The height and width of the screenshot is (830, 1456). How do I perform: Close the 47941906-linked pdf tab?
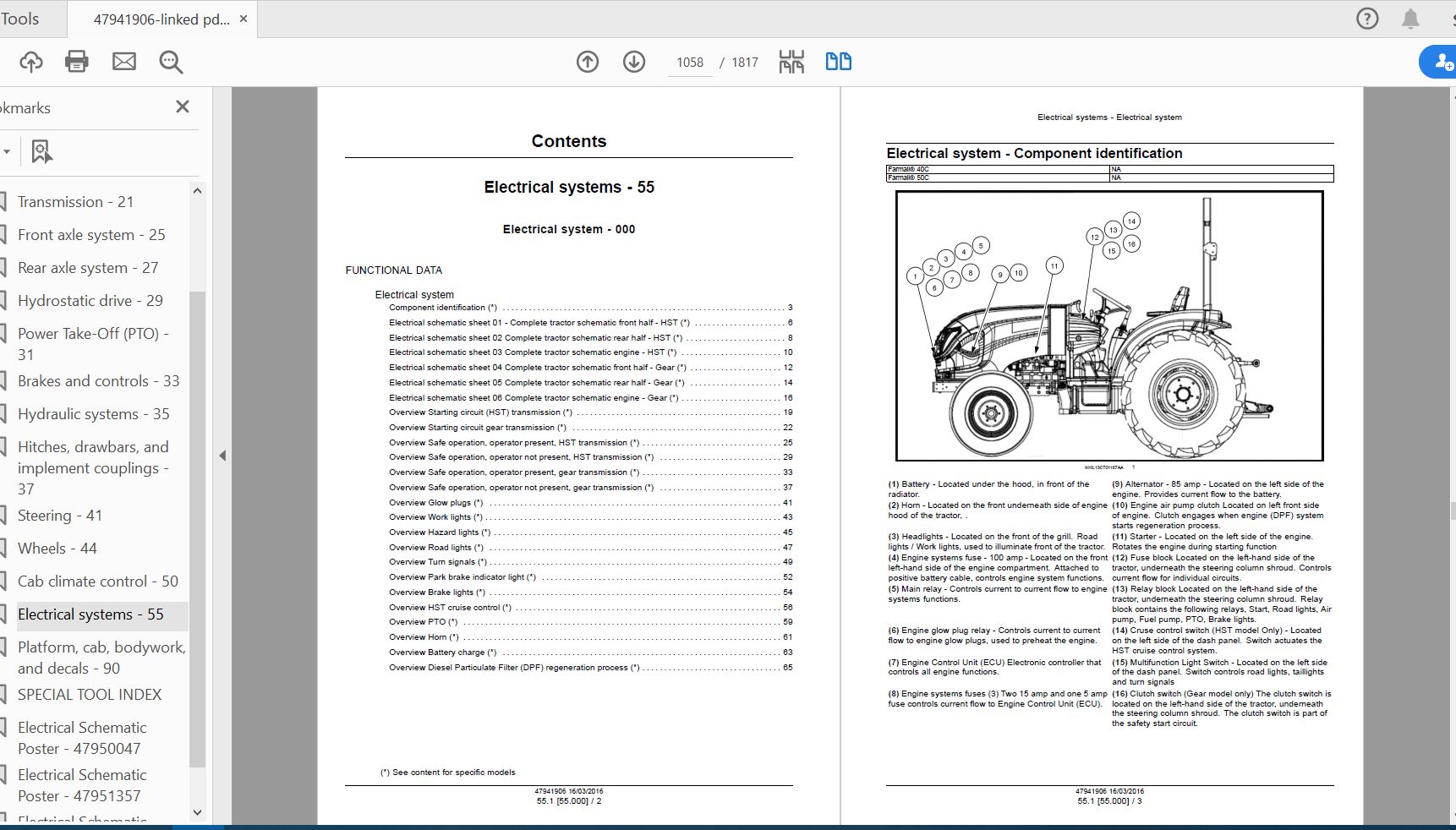[x=244, y=19]
